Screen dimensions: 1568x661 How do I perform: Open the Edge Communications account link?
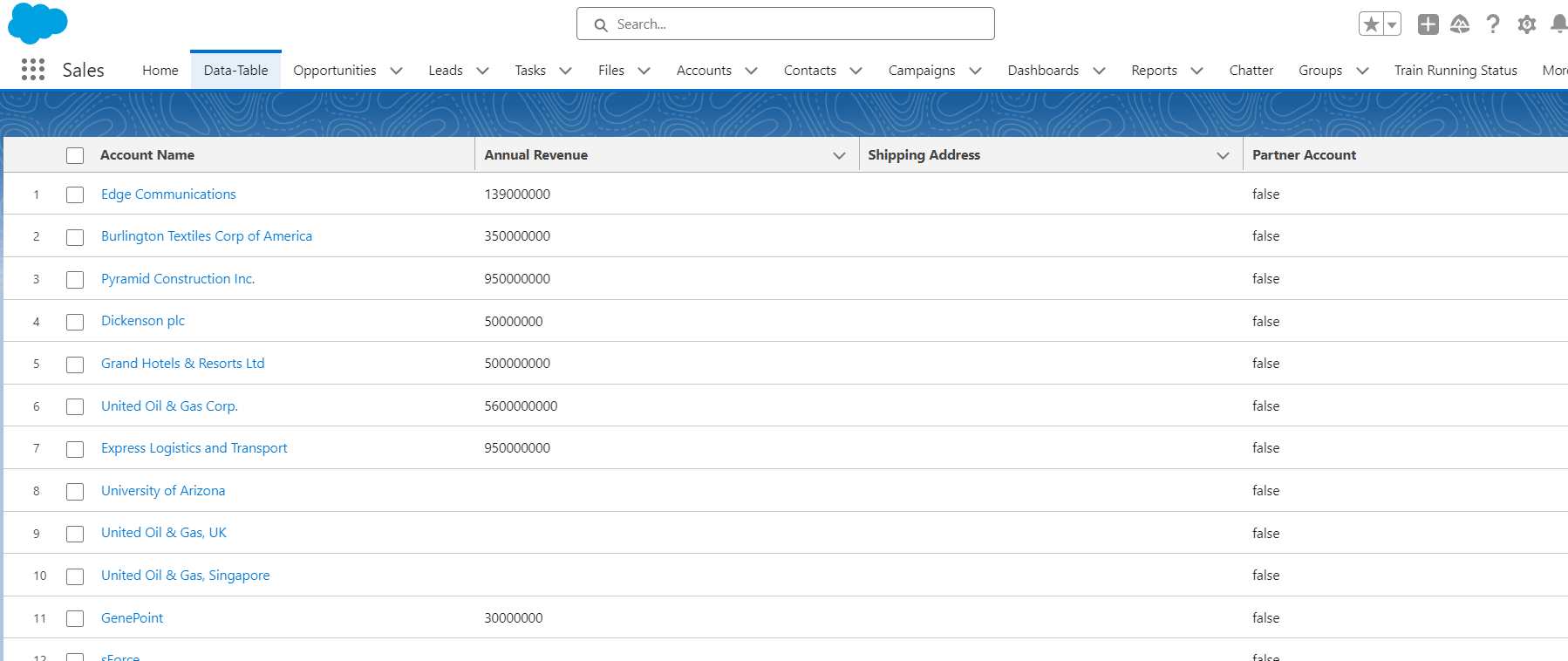tap(168, 194)
